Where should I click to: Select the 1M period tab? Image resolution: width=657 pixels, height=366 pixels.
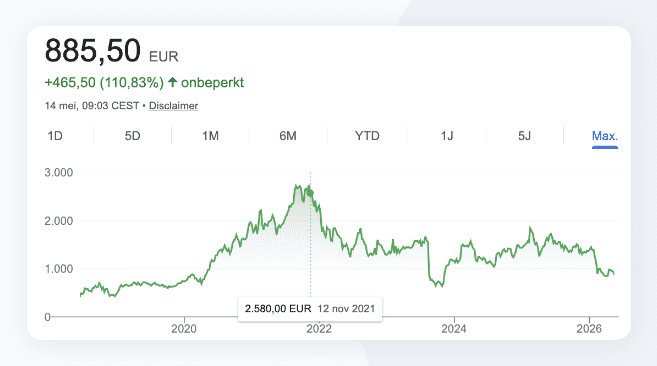pos(210,136)
